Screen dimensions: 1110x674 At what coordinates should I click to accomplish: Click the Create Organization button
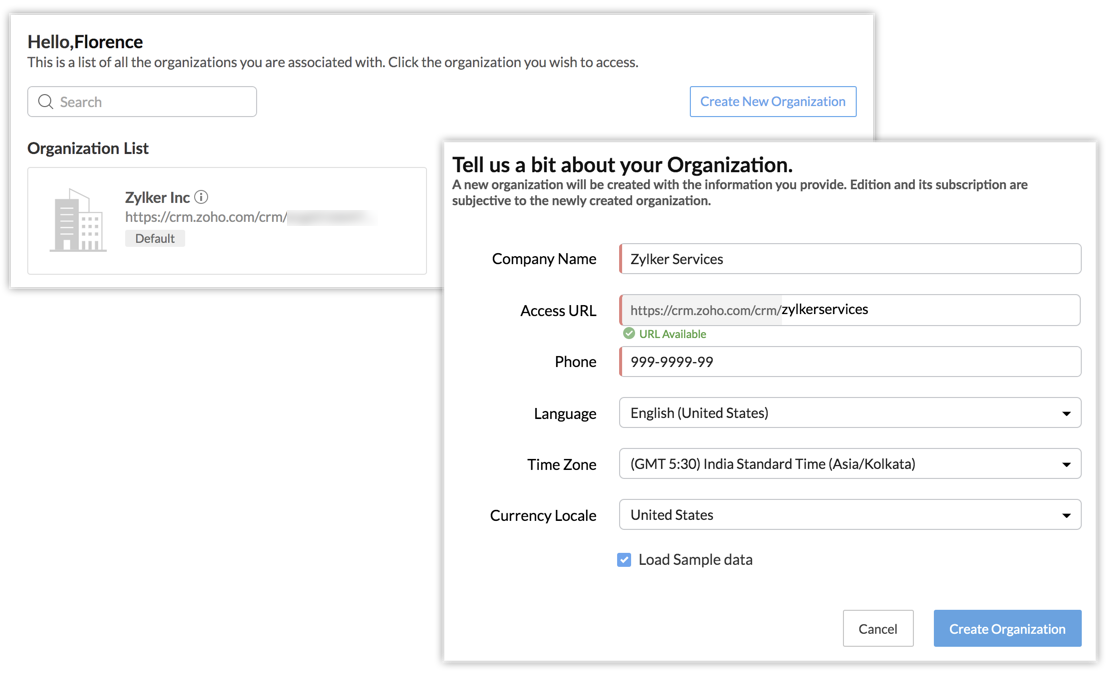pyautogui.click(x=1007, y=629)
